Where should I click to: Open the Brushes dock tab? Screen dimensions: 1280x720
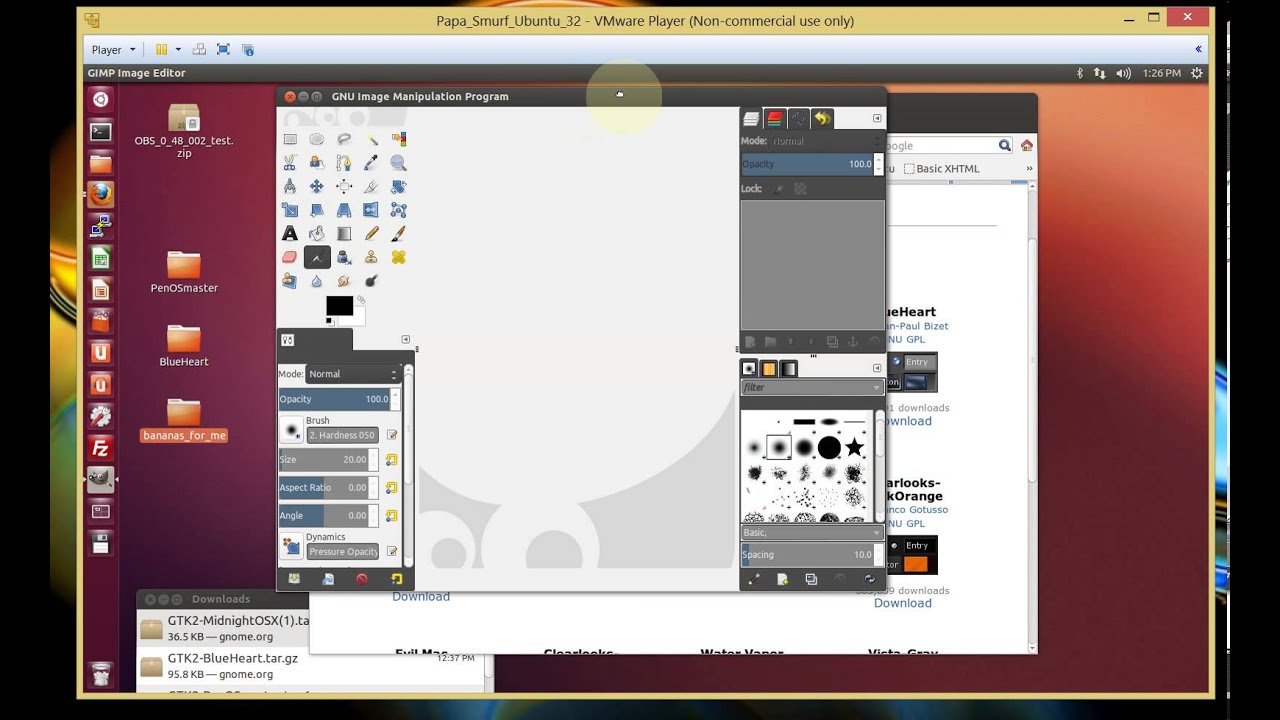(x=750, y=369)
